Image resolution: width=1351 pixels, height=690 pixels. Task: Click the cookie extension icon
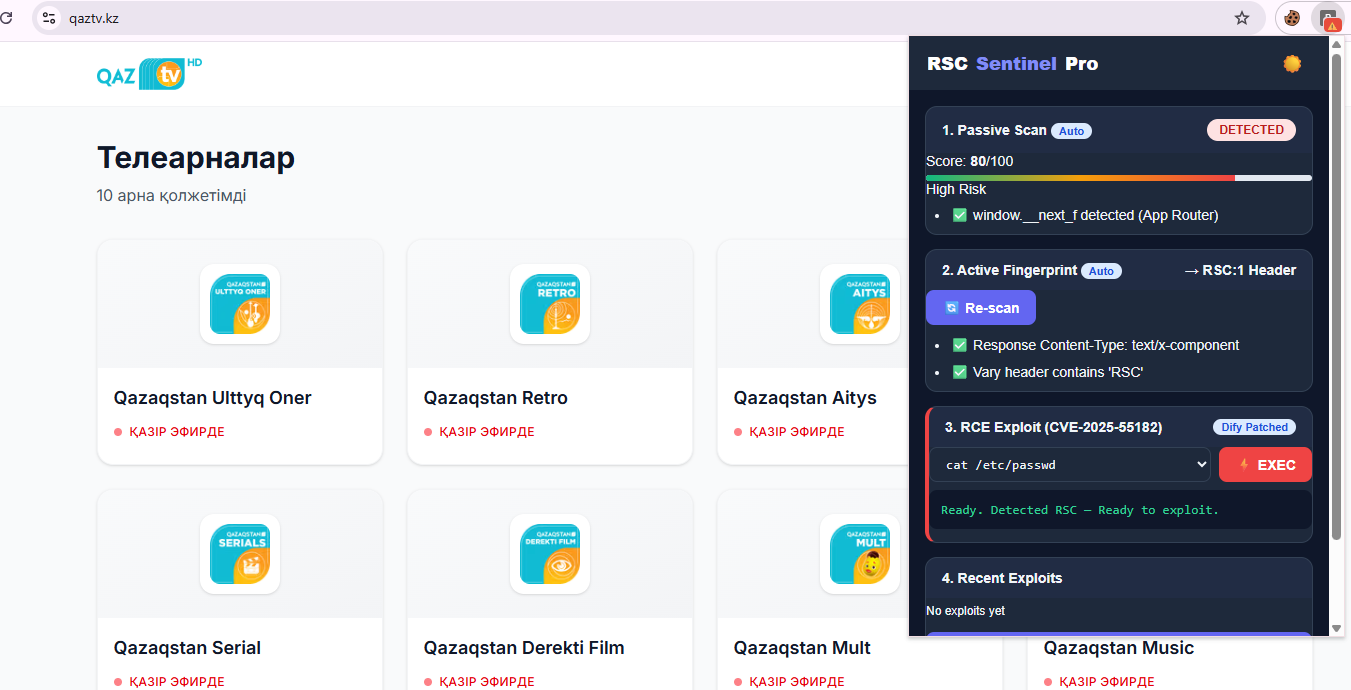tap(1292, 18)
